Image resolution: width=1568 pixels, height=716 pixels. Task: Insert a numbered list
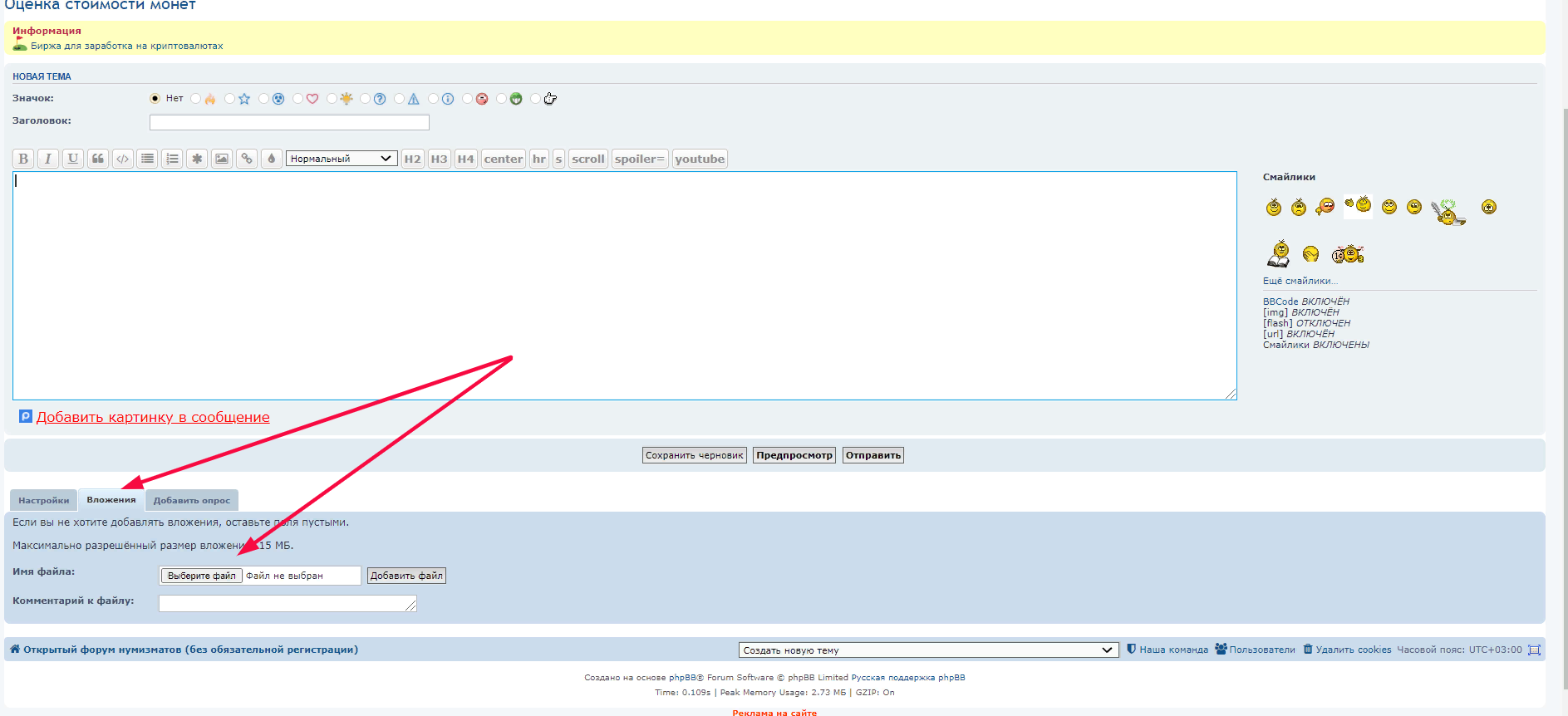coord(172,159)
